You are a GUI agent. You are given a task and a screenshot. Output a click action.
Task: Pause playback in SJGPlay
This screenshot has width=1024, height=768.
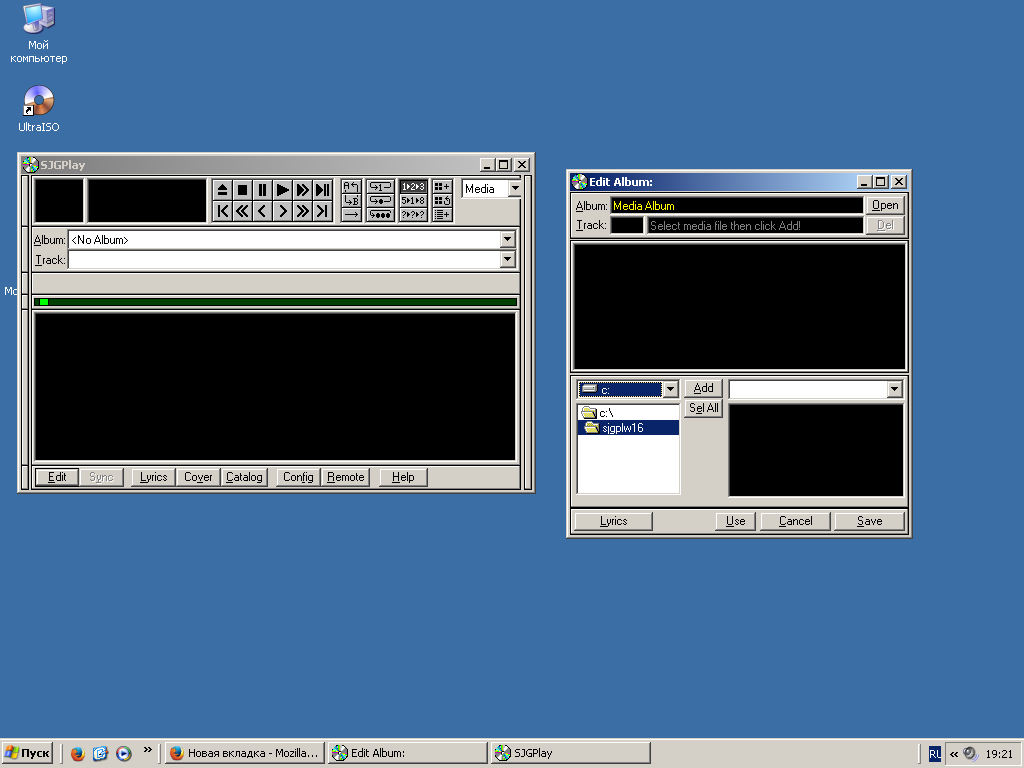click(x=262, y=190)
